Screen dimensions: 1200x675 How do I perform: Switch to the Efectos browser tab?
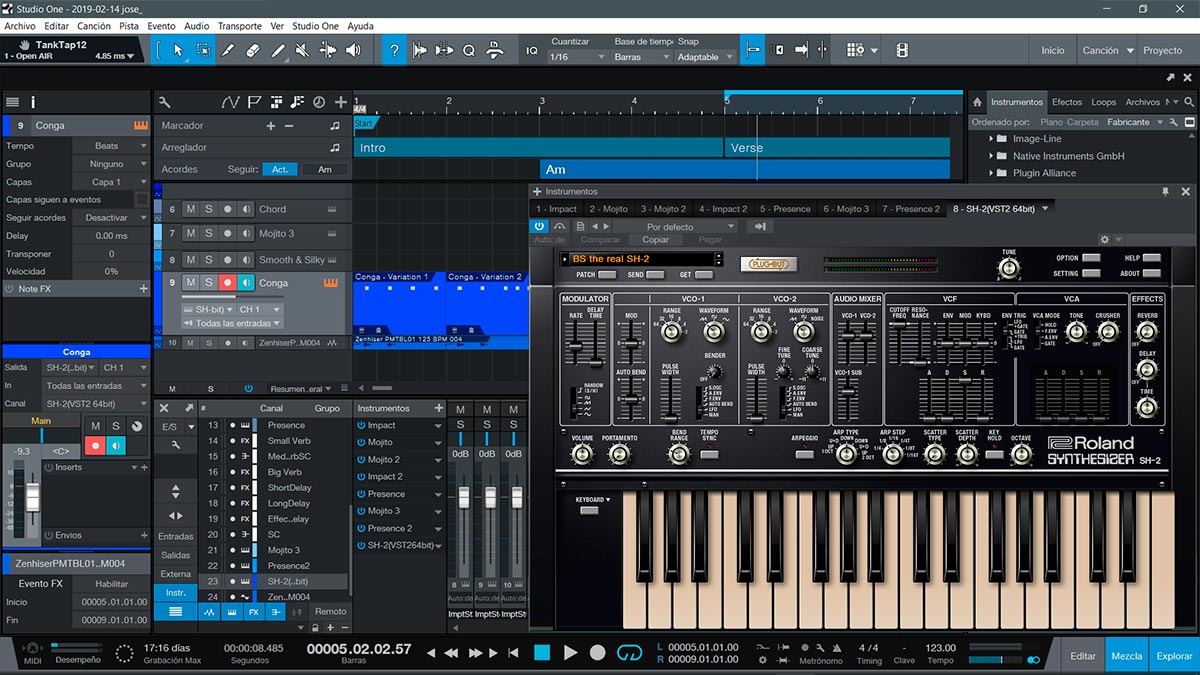1067,102
